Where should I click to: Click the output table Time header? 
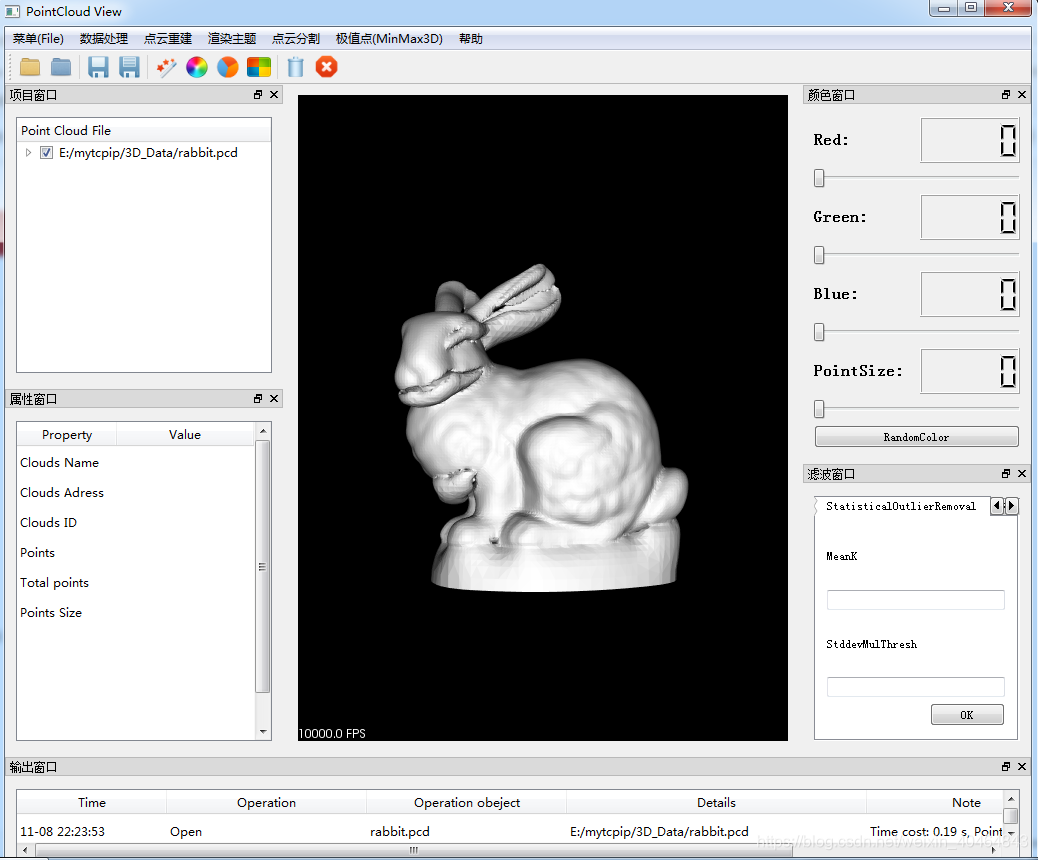pyautogui.click(x=92, y=802)
